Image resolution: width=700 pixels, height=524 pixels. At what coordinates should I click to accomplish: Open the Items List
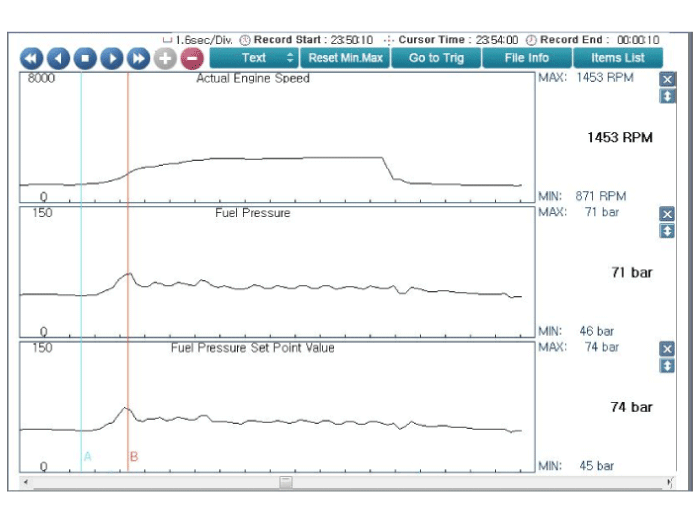click(617, 58)
